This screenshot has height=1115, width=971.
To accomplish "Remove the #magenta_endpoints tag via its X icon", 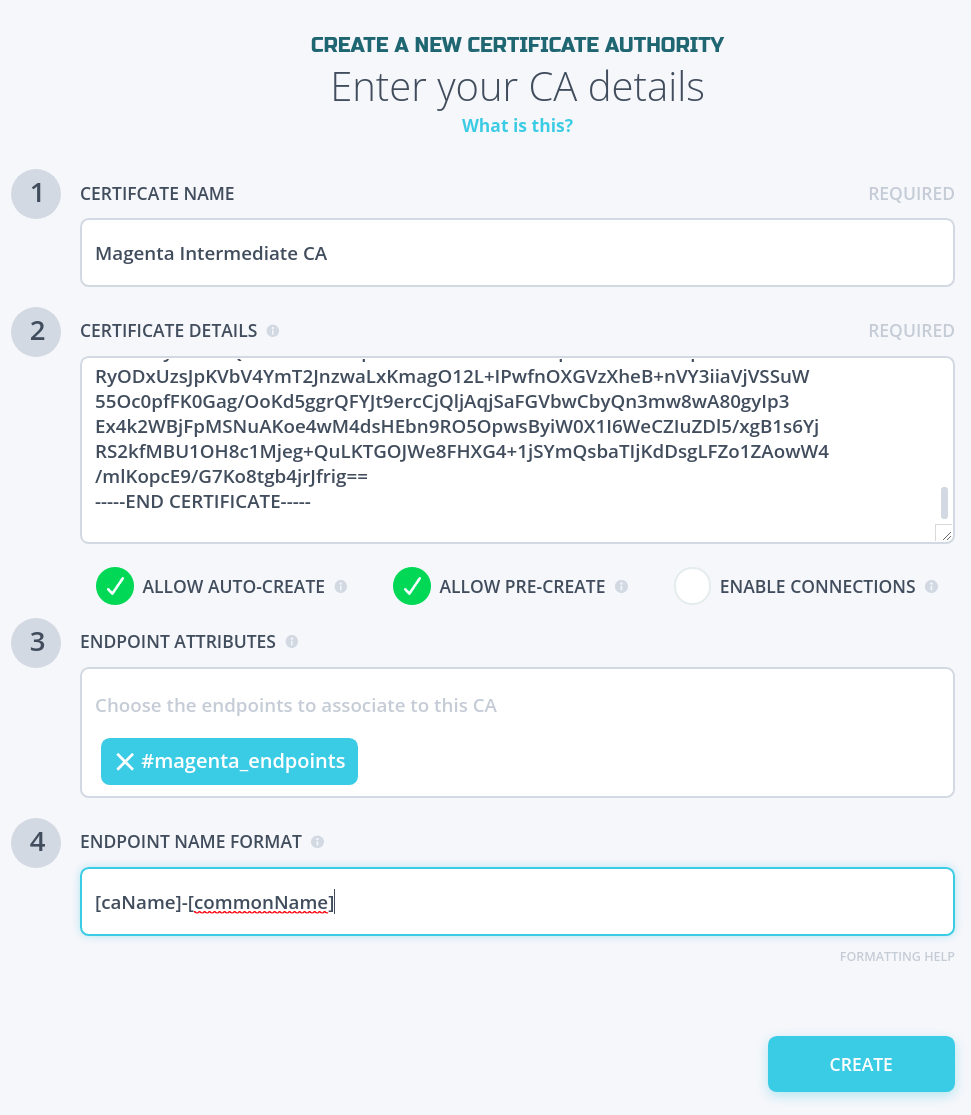I will (124, 761).
